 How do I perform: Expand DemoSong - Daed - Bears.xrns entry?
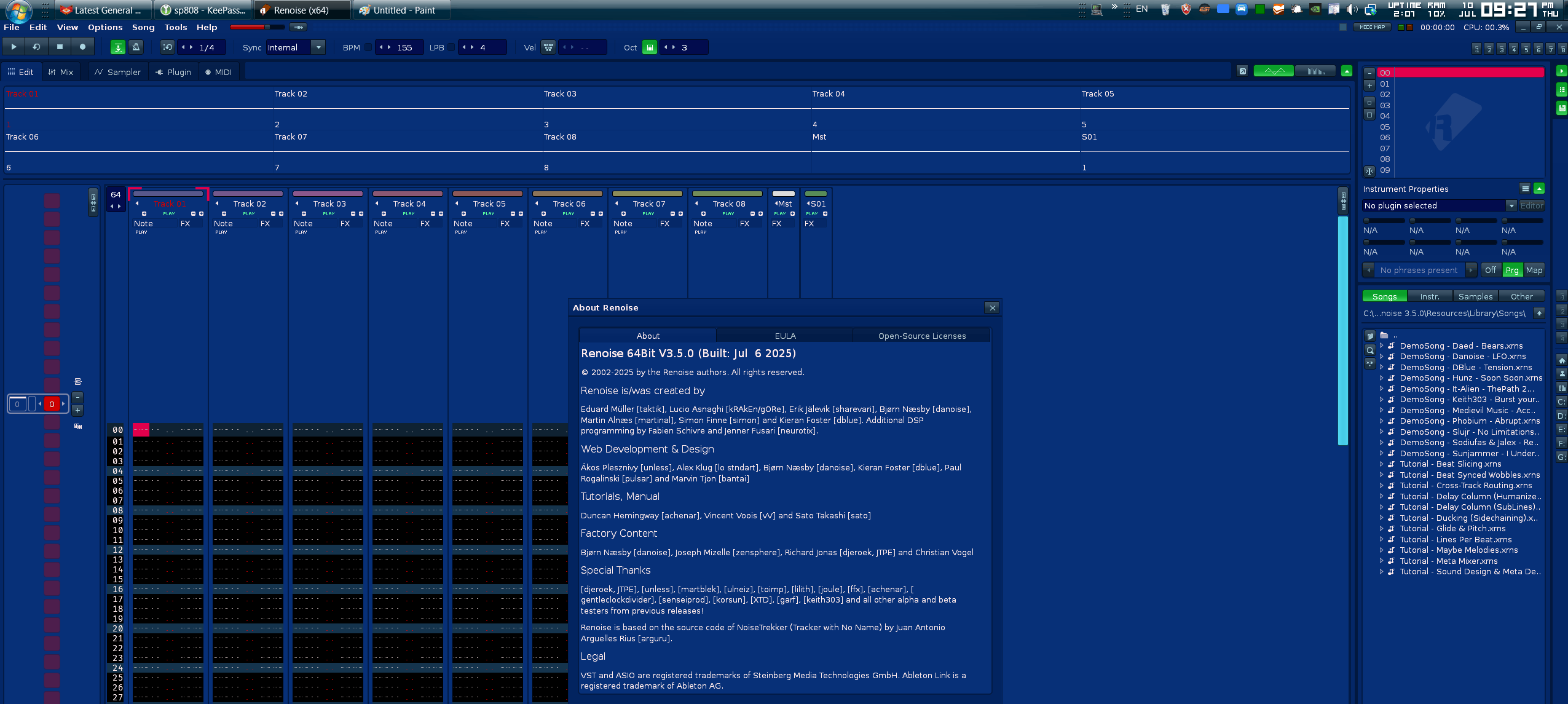(x=1382, y=346)
